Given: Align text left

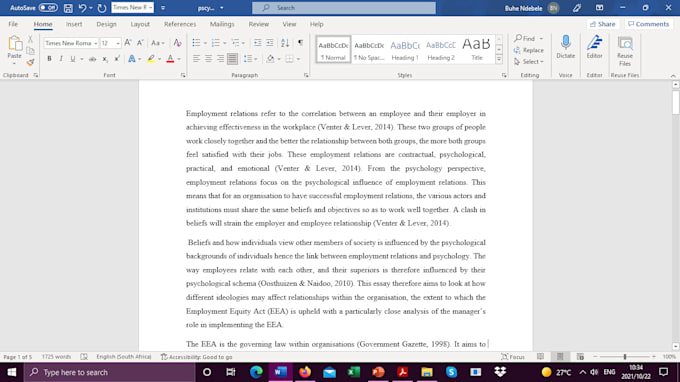Looking at the screenshot, I should click(196, 59).
